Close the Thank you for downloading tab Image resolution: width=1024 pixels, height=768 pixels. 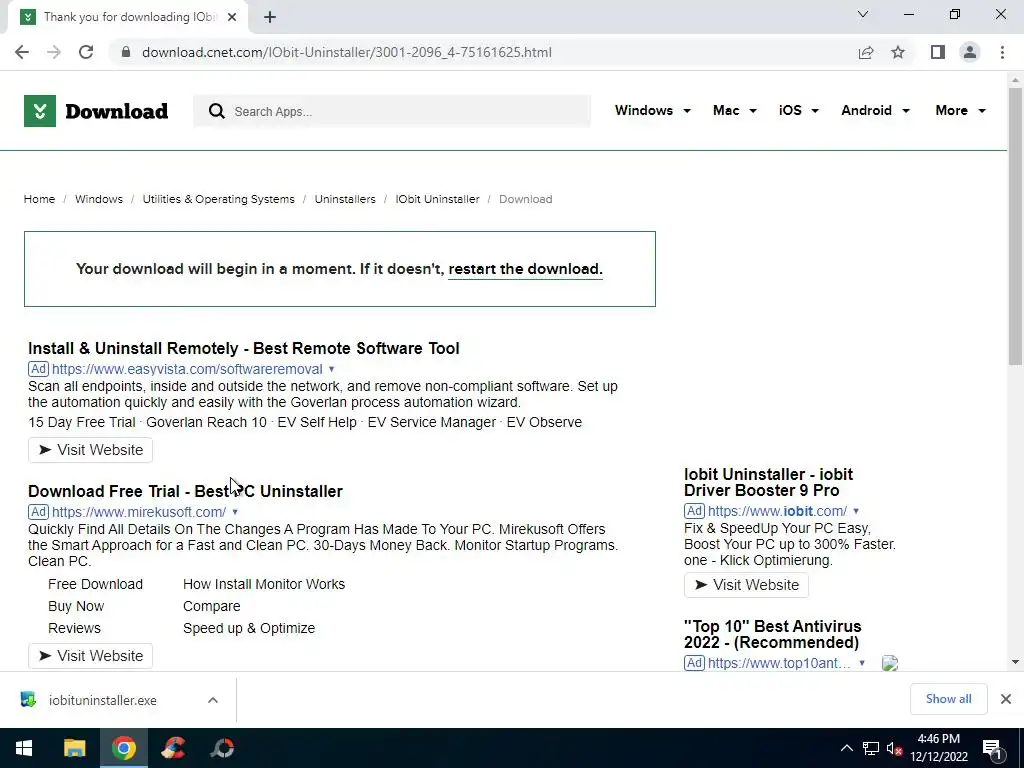pos(232,17)
